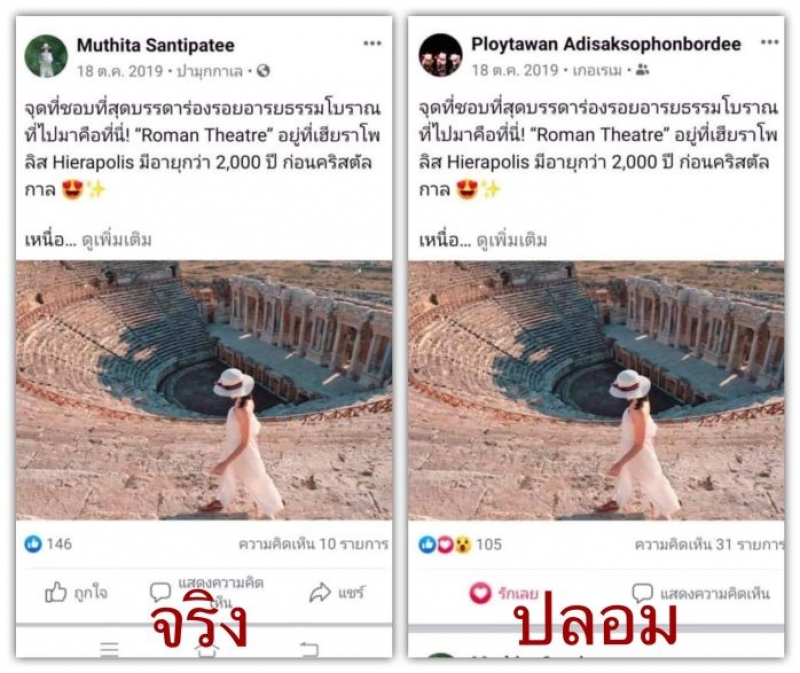Screen dimensions: 800x673
Task: Open Muthita Santipatee's profile picture
Action: pyautogui.click(x=46, y=56)
